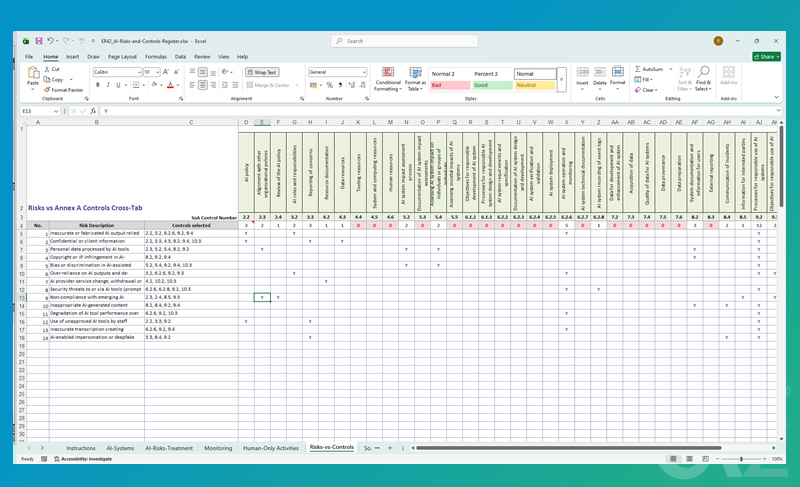Toggle Wrap Text on

(262, 72)
